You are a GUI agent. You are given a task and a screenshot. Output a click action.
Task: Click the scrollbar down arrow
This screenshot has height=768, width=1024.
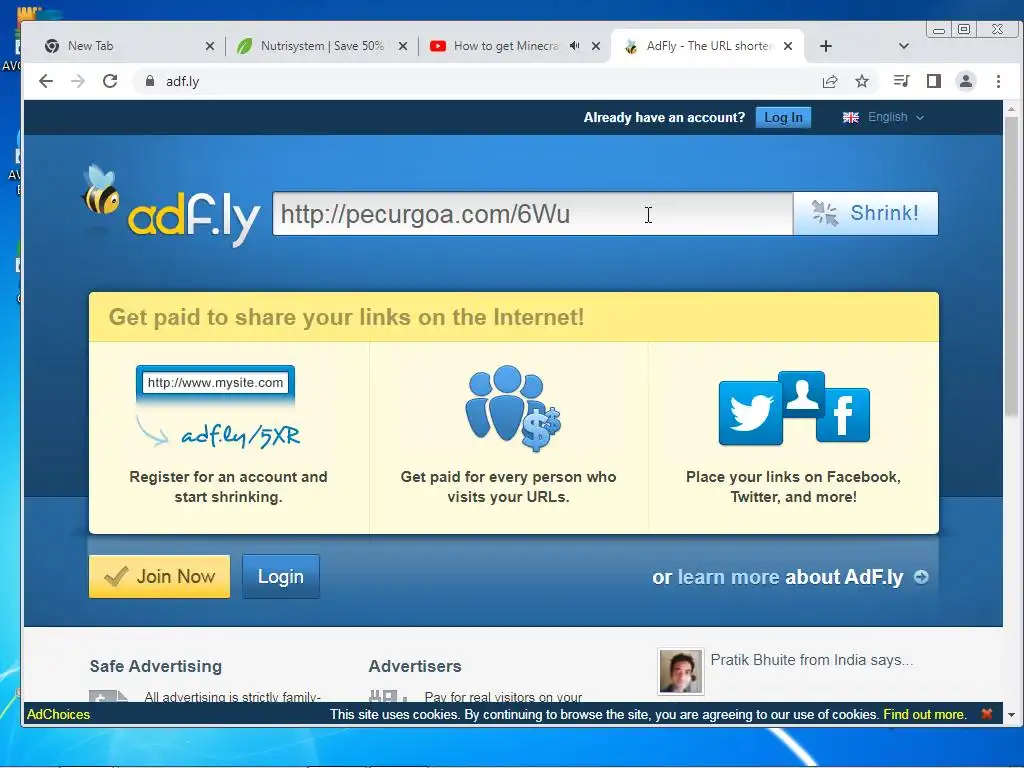point(1012,715)
